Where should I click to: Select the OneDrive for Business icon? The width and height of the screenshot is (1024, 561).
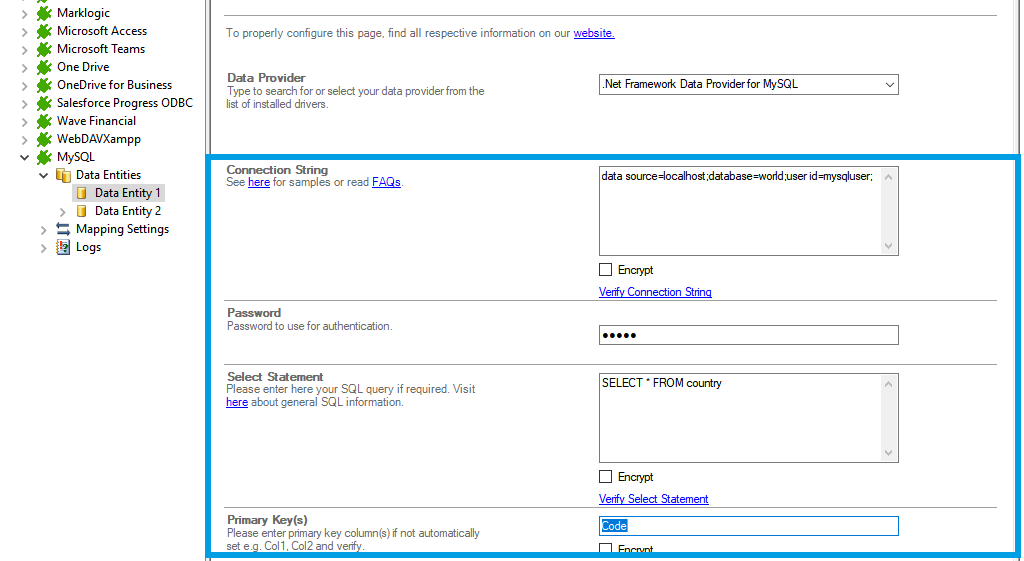[x=44, y=85]
